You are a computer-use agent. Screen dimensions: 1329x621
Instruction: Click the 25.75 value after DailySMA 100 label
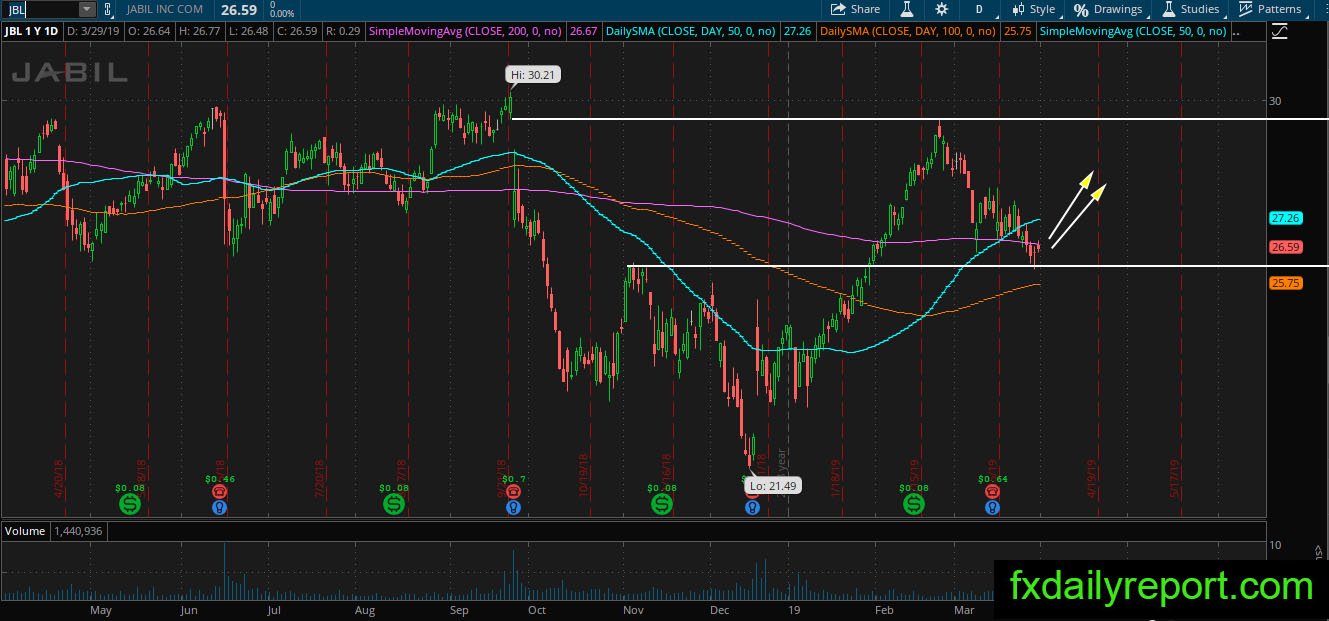pos(1018,32)
